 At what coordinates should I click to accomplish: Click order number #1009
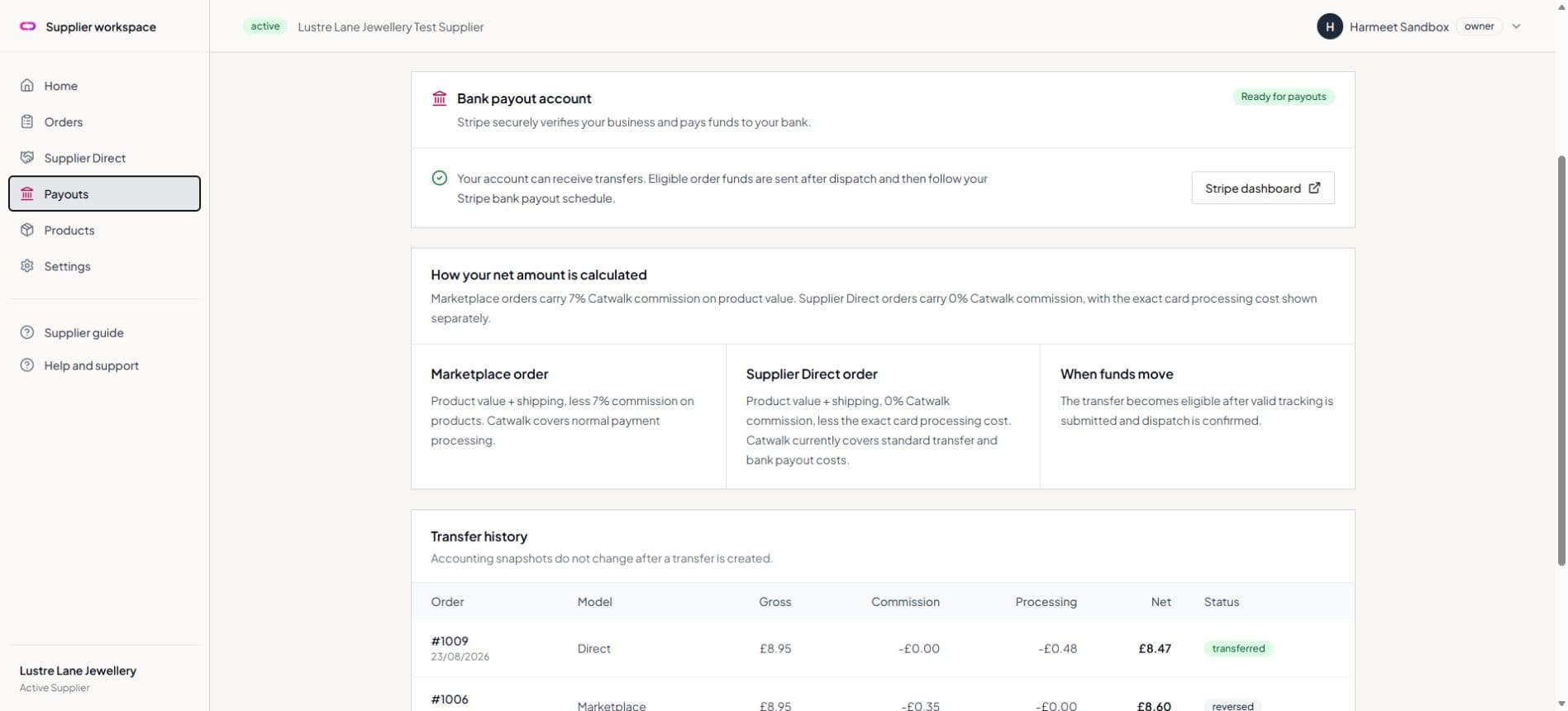pos(450,641)
